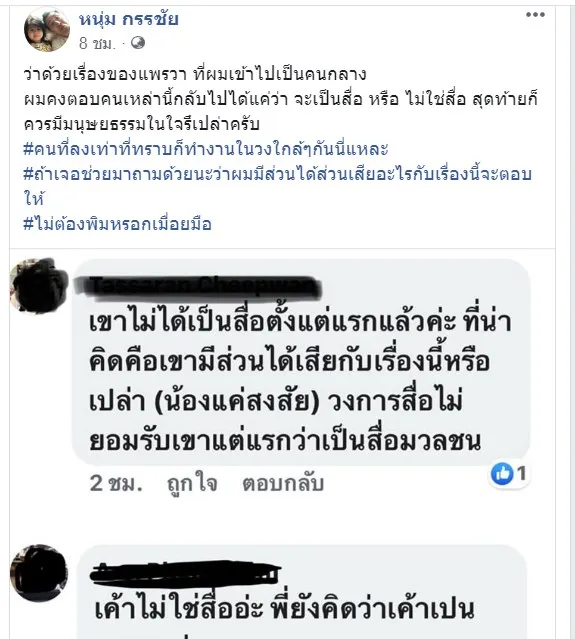Click the 2 ชม. comment timestamp
Image resolution: width=575 pixels, height=639 pixels.
(x=116, y=484)
